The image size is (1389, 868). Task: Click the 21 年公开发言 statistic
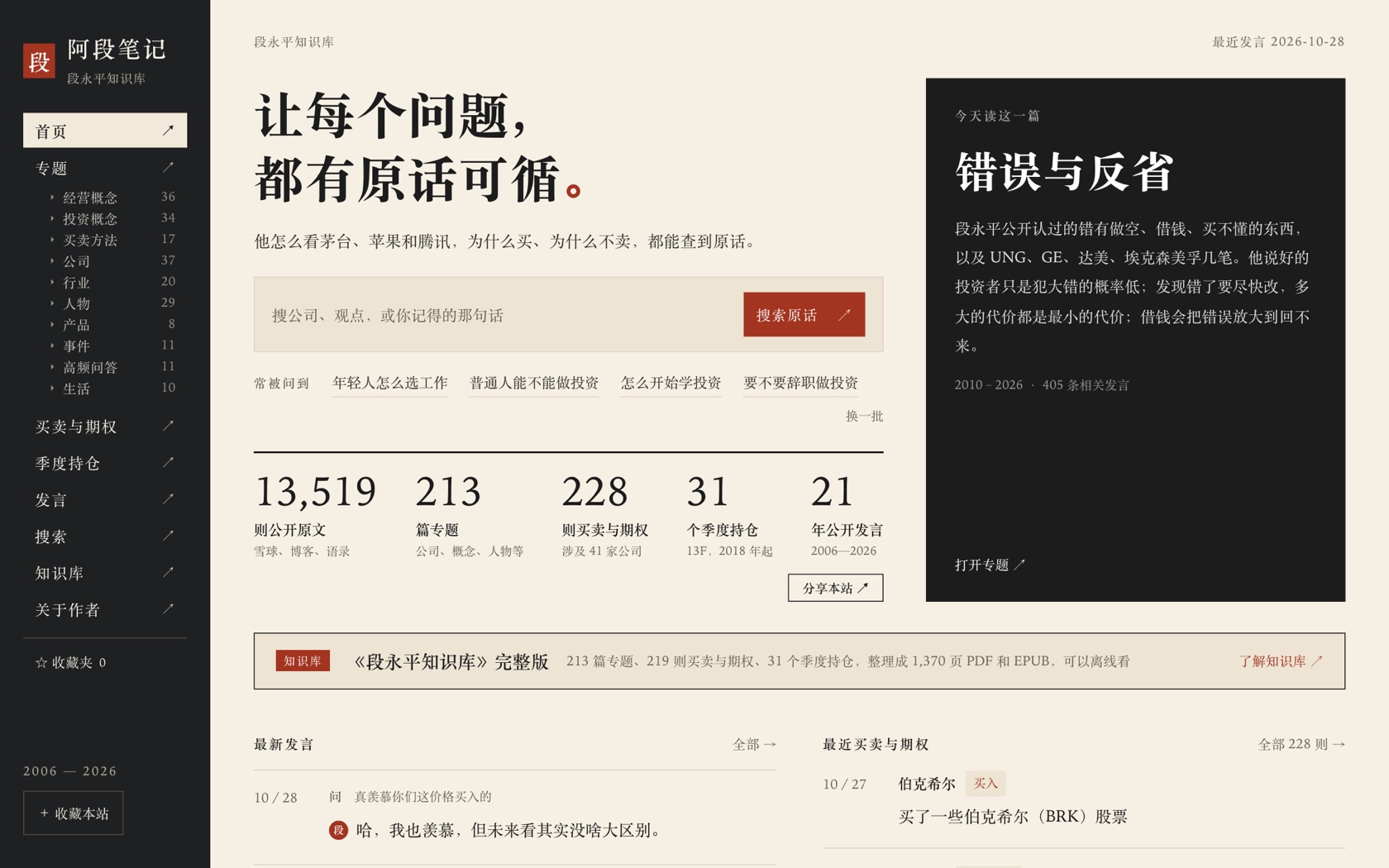click(x=847, y=514)
